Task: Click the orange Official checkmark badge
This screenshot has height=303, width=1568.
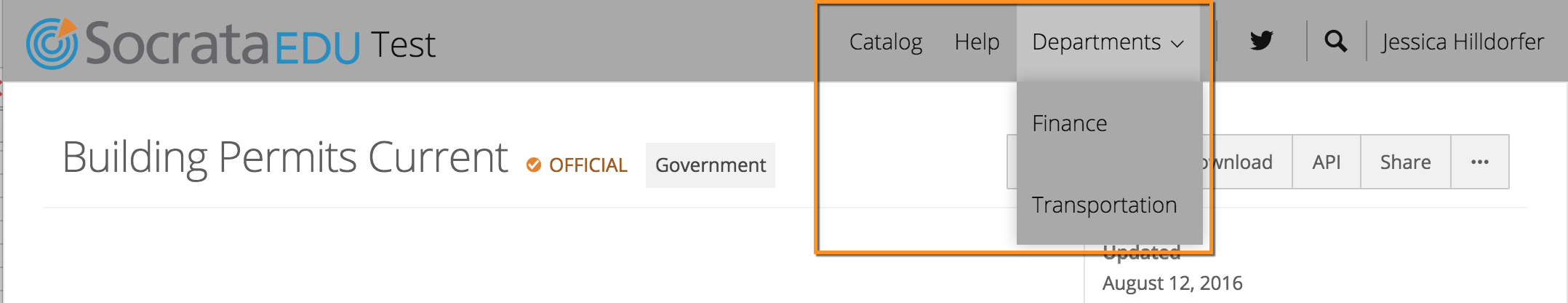Action: click(534, 165)
